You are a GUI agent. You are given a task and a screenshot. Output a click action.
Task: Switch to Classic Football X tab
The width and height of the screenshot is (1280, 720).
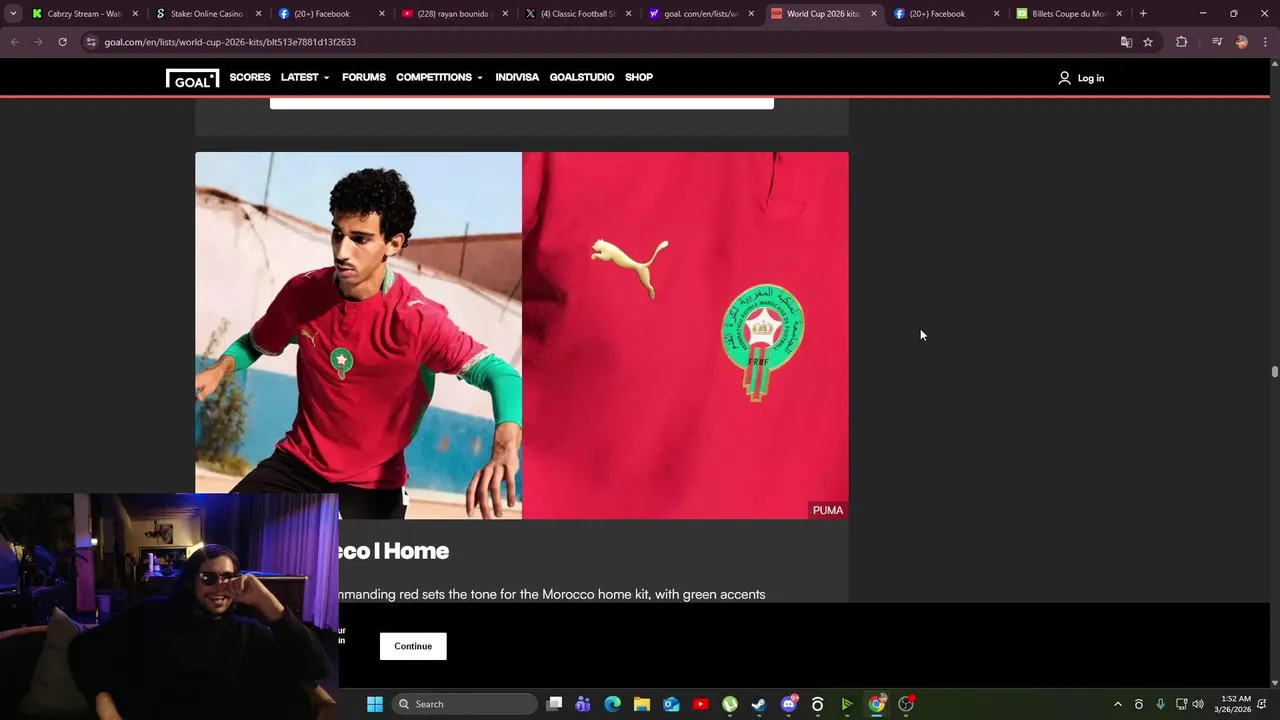pyautogui.click(x=577, y=14)
